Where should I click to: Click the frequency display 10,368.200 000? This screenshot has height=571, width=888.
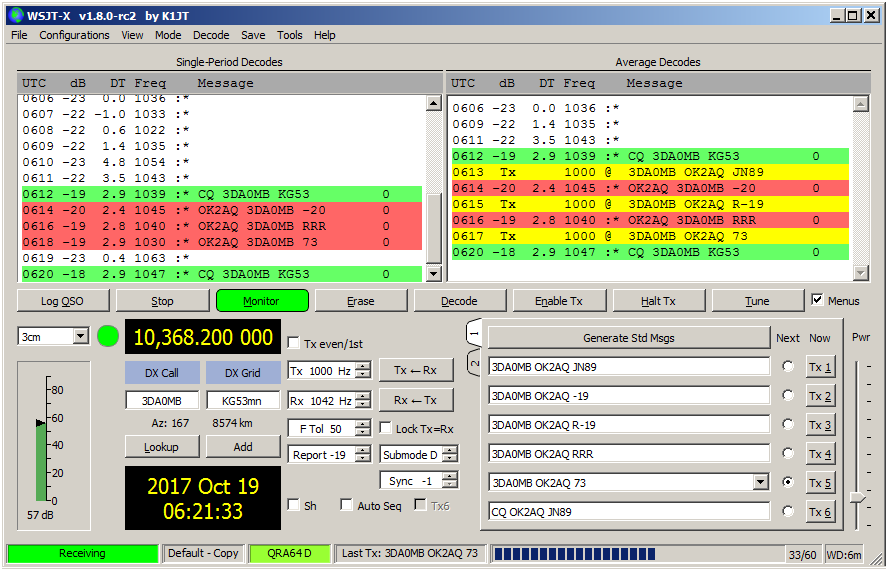203,337
